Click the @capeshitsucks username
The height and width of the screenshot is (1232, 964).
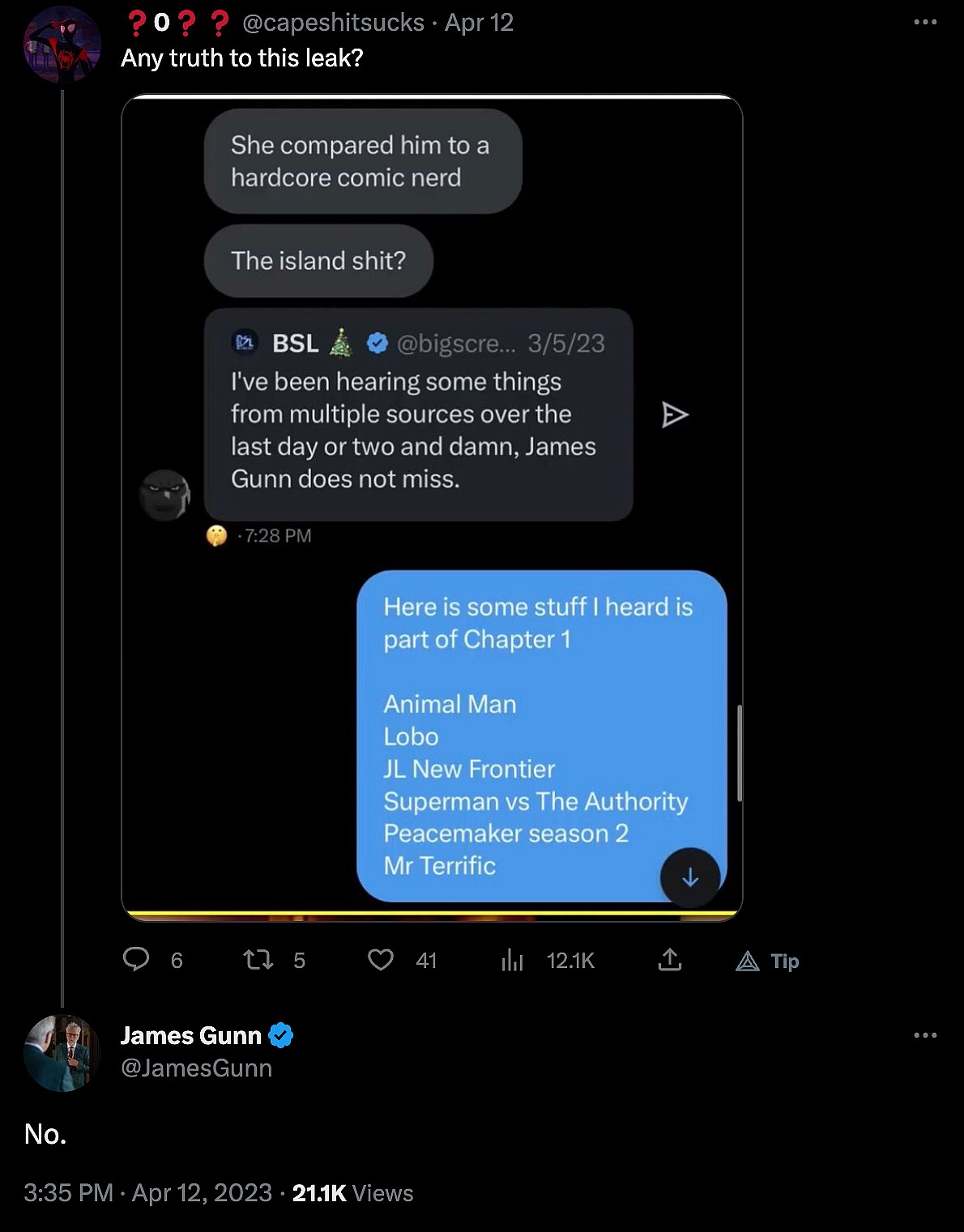(333, 23)
